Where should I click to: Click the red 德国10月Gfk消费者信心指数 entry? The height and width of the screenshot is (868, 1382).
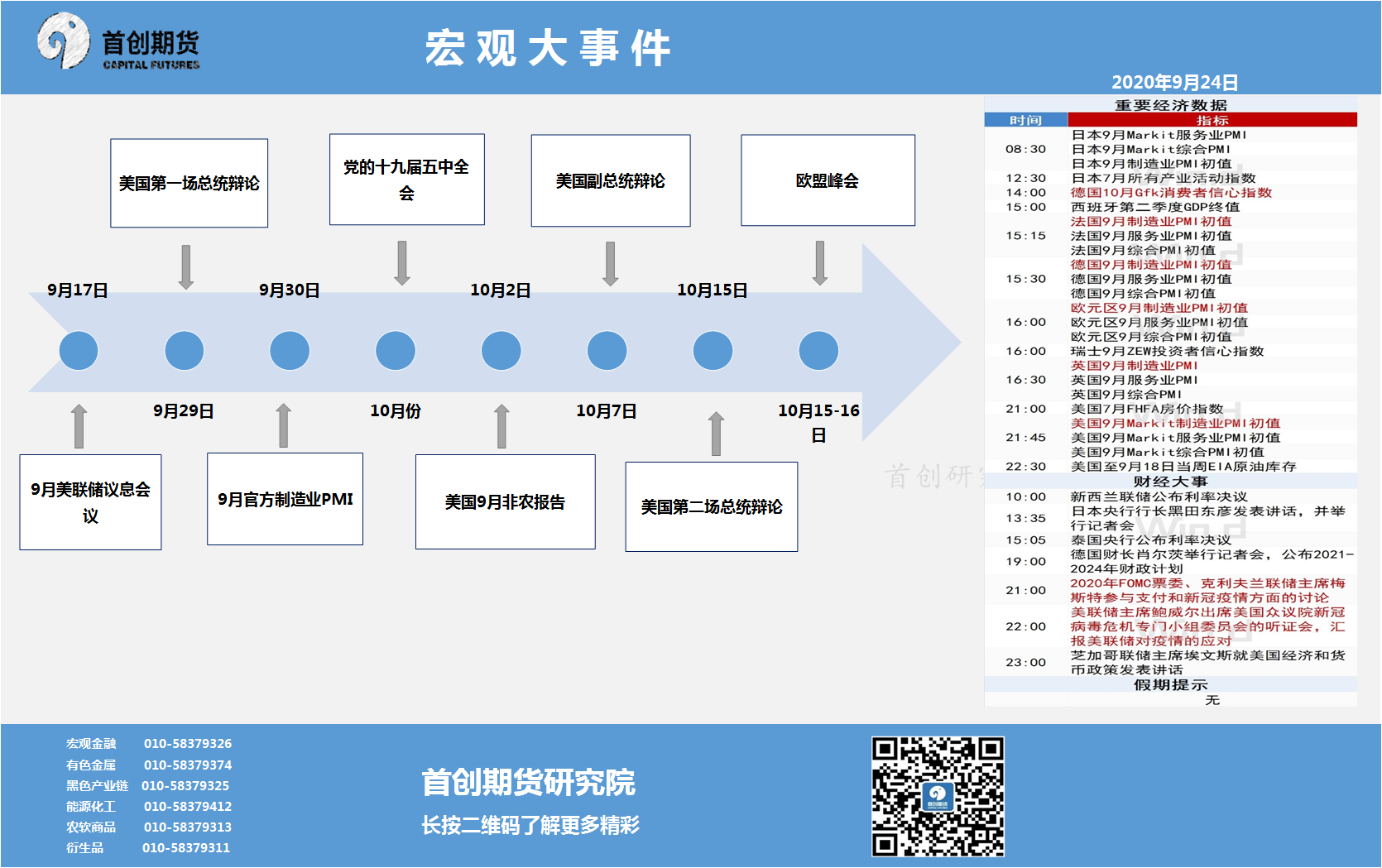tap(1171, 193)
